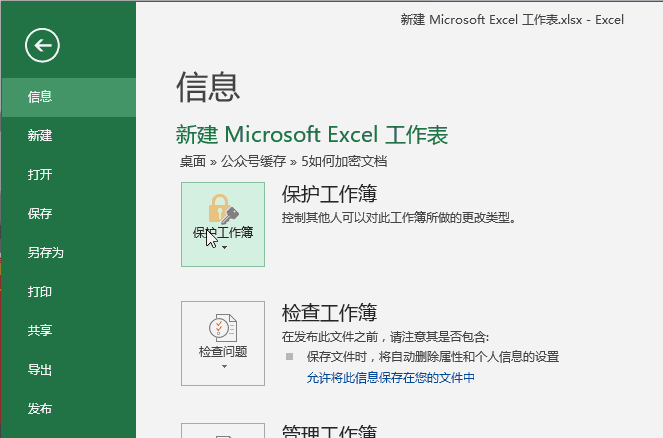The image size is (663, 438).
Task: Click the 检查问题 document checklist icon
Action: (x=223, y=328)
